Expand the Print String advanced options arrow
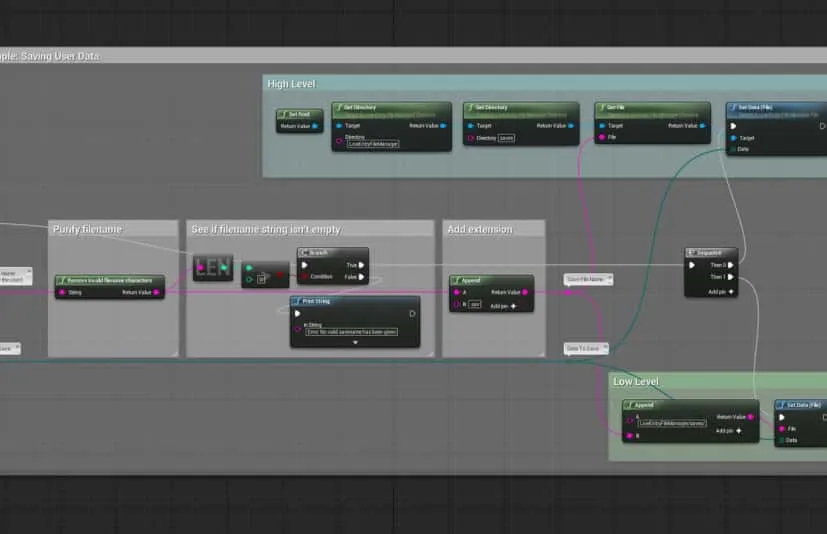This screenshot has width=827, height=534. pyautogui.click(x=355, y=342)
